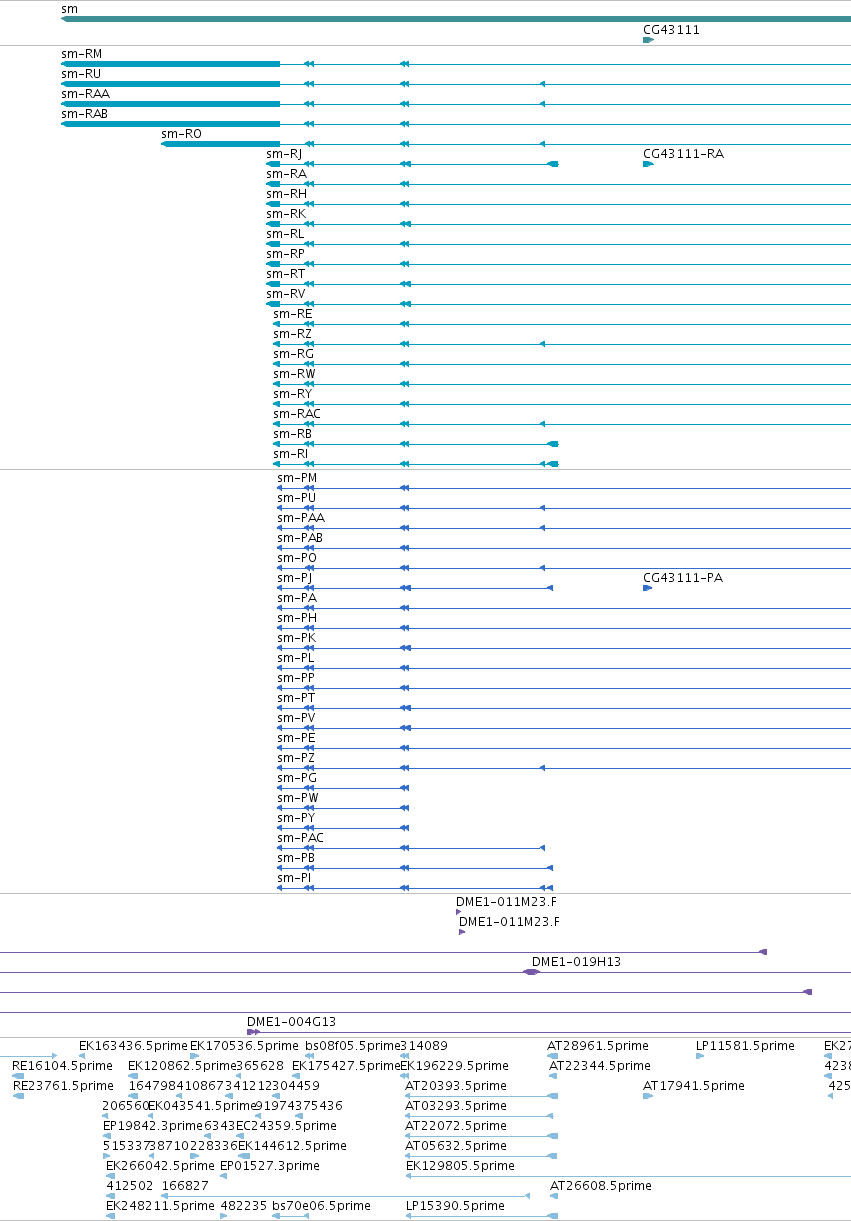The width and height of the screenshot is (851, 1221).
Task: Select the sm-RW transcript label
Action: point(294,374)
